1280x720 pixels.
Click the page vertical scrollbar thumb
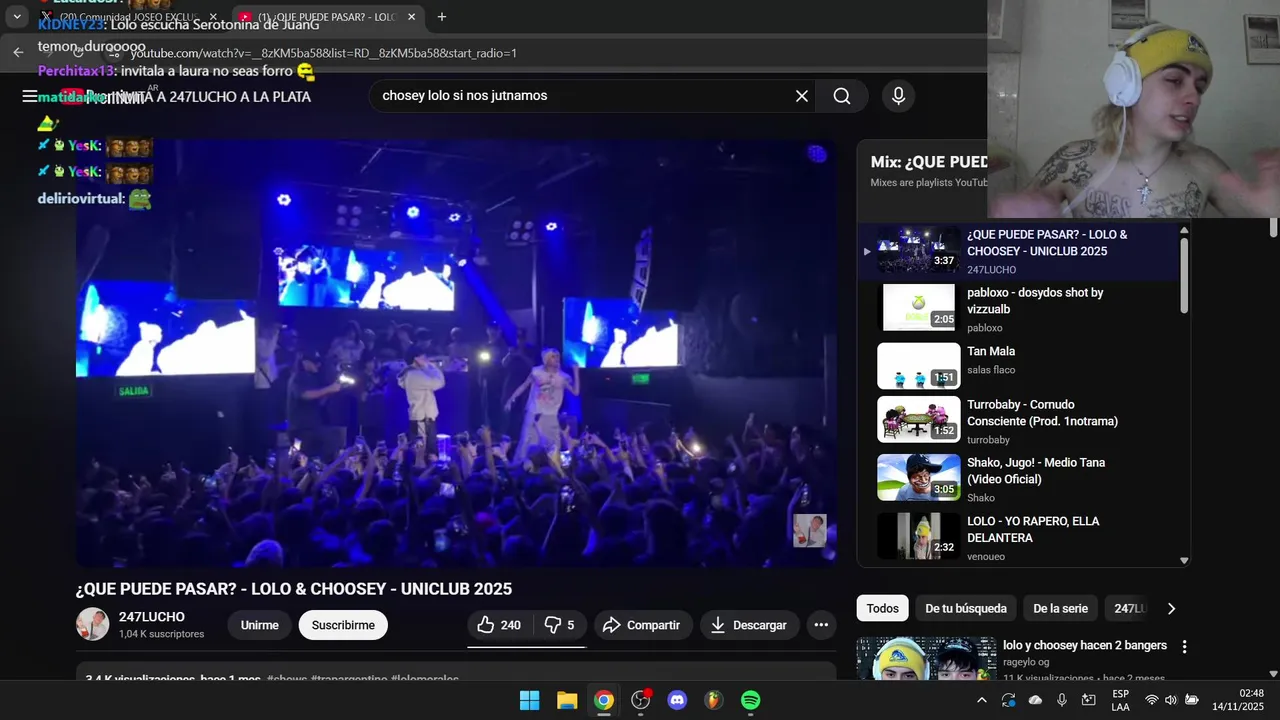pyautogui.click(x=1273, y=228)
